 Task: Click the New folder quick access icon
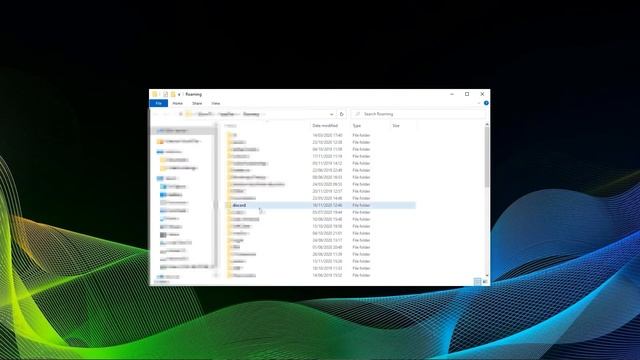point(173,94)
